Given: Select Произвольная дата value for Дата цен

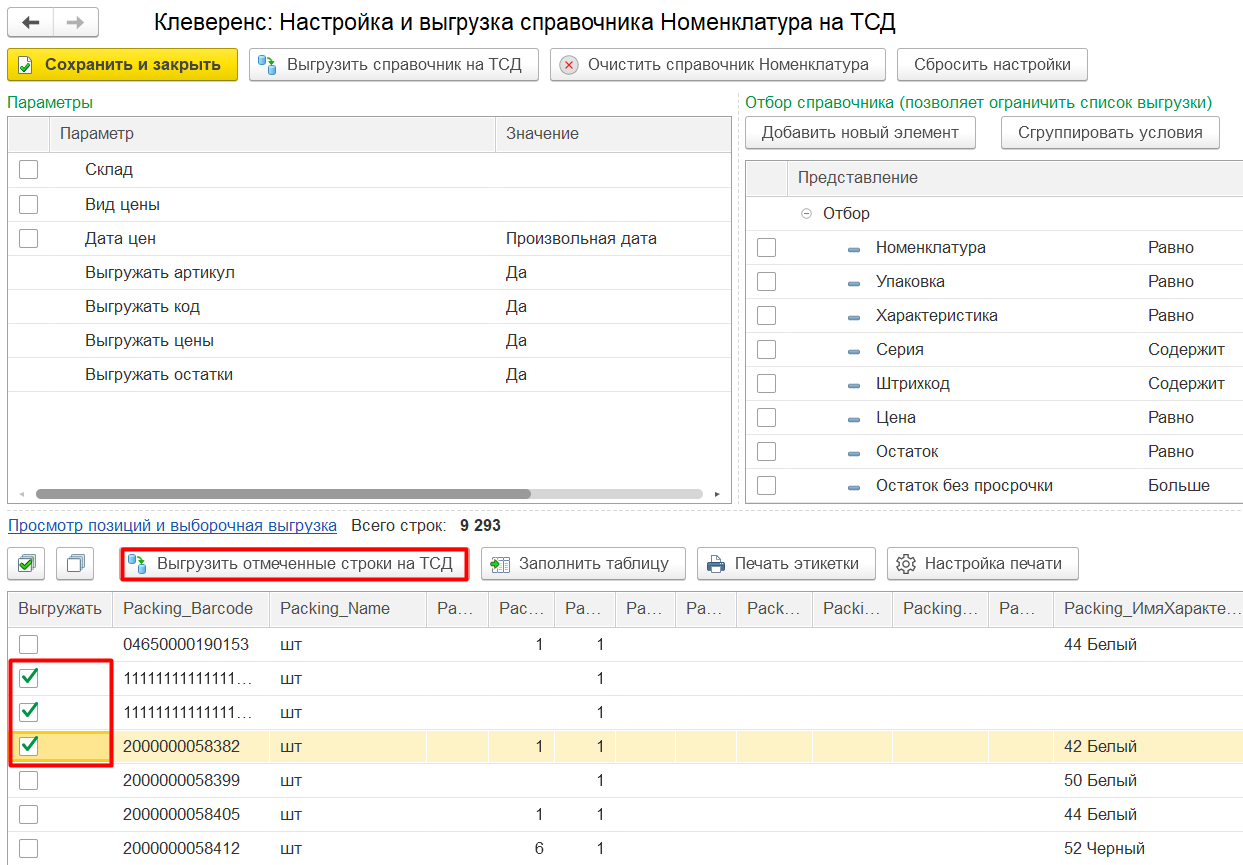Looking at the screenshot, I should tap(581, 239).
